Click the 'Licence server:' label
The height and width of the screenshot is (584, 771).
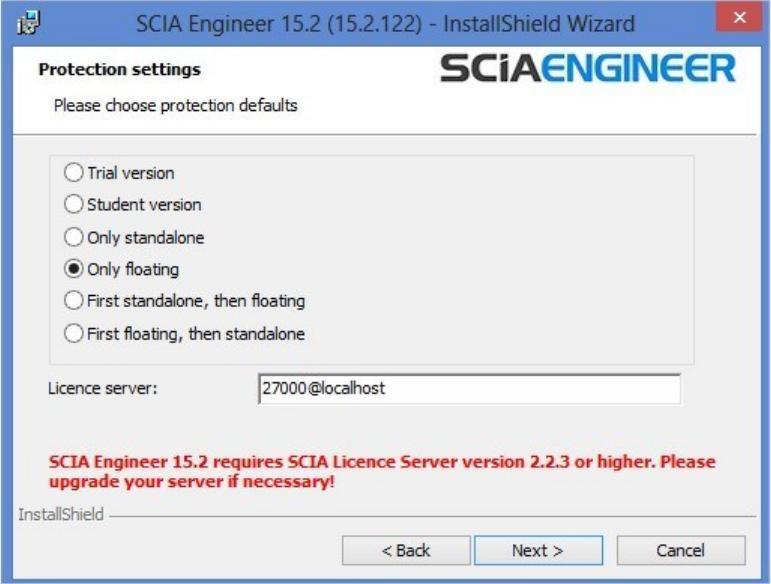[103, 388]
